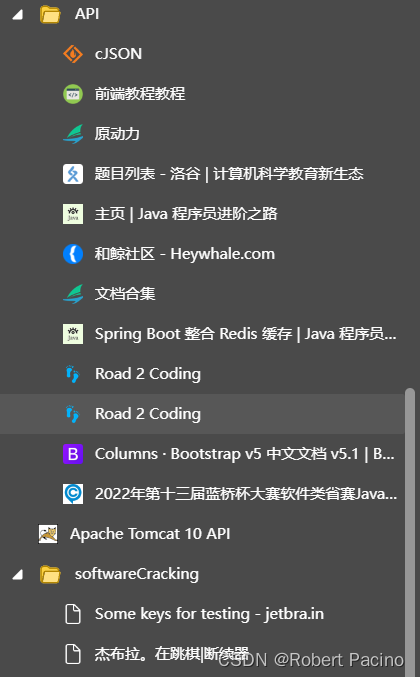Open Some keys for testing - jetbra.in
420x677 pixels.
click(x=209, y=614)
